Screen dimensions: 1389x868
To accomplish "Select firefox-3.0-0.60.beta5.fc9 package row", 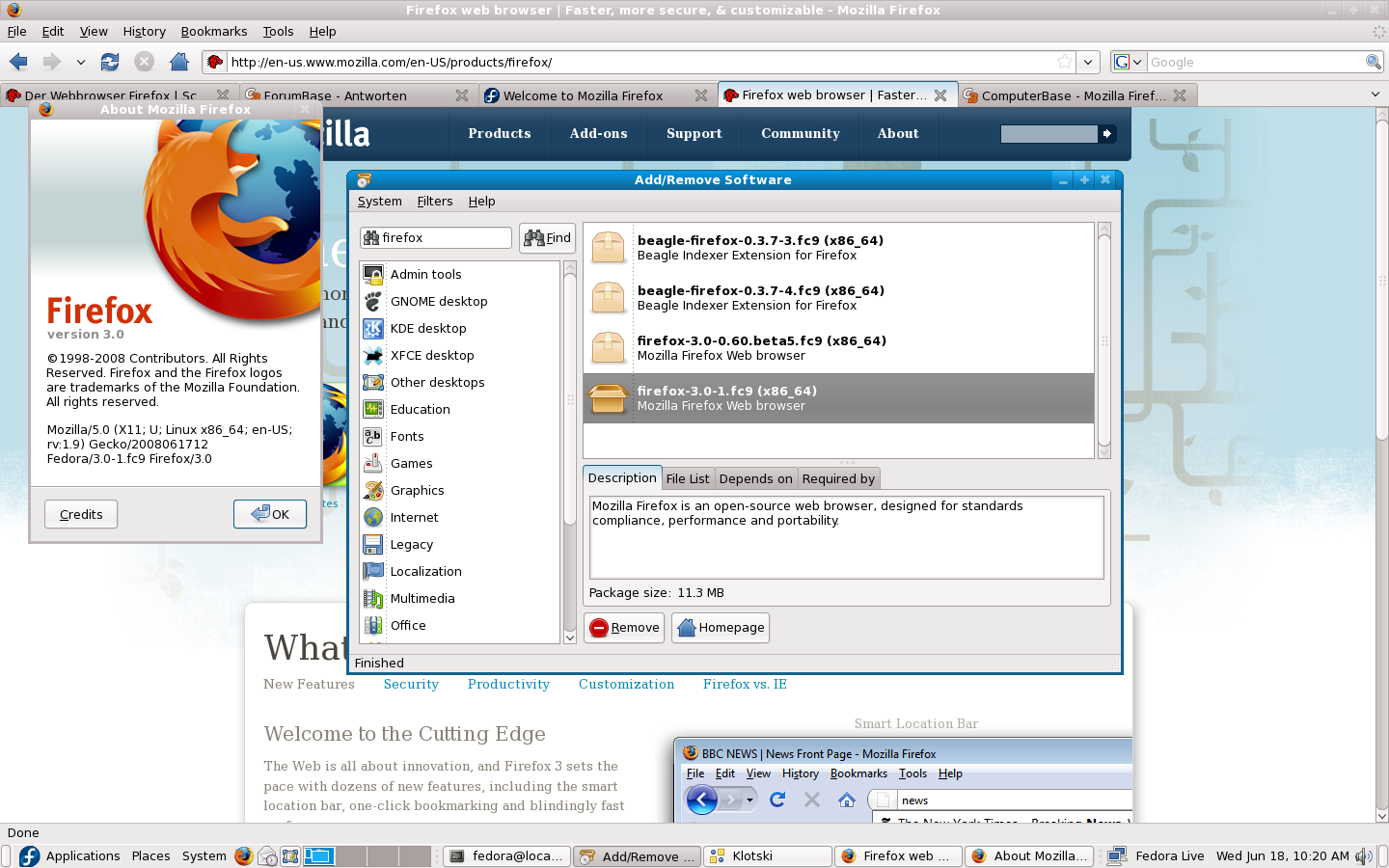I will 839,348.
